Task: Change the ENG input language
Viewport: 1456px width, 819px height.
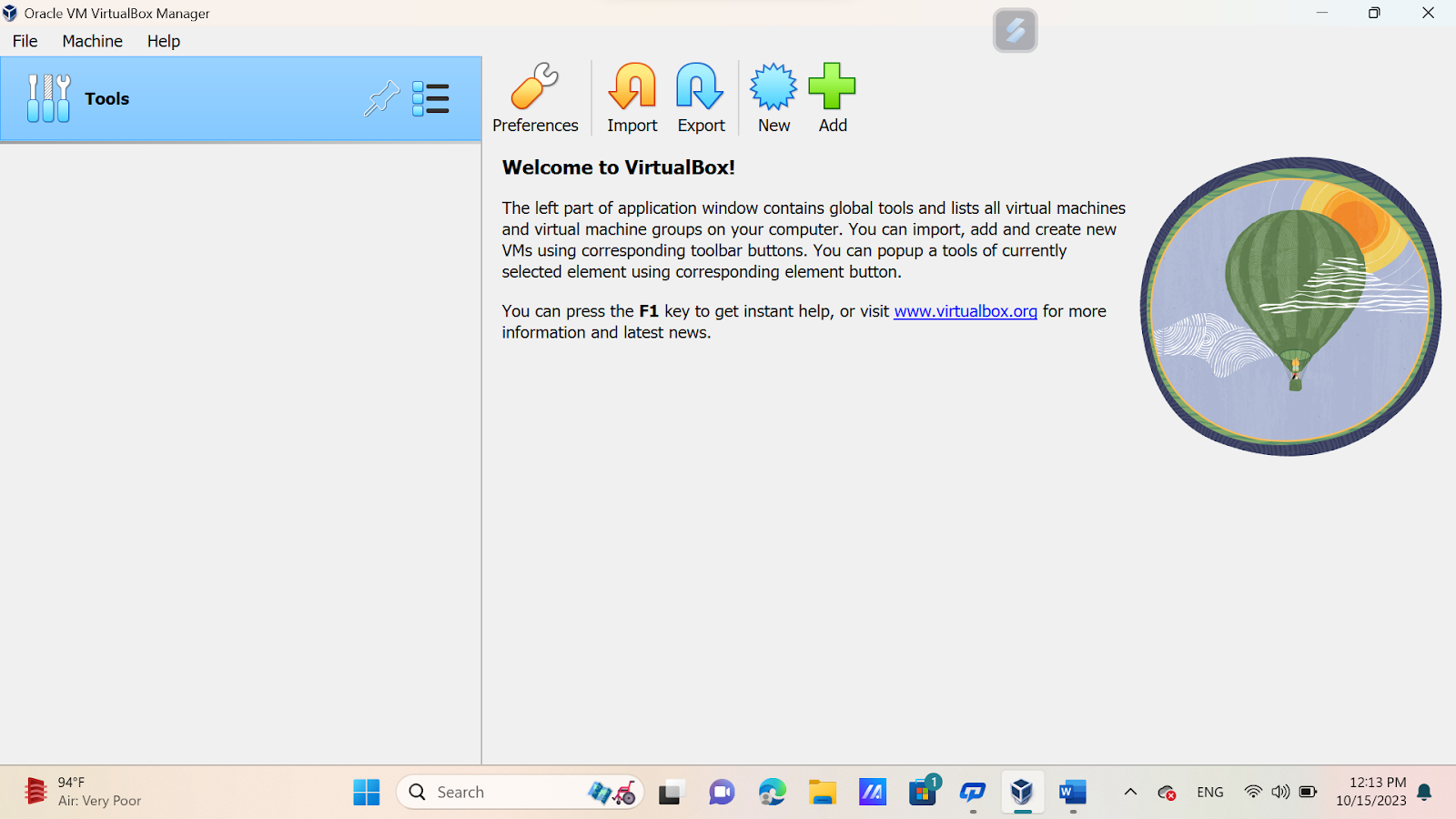Action: point(1210,793)
